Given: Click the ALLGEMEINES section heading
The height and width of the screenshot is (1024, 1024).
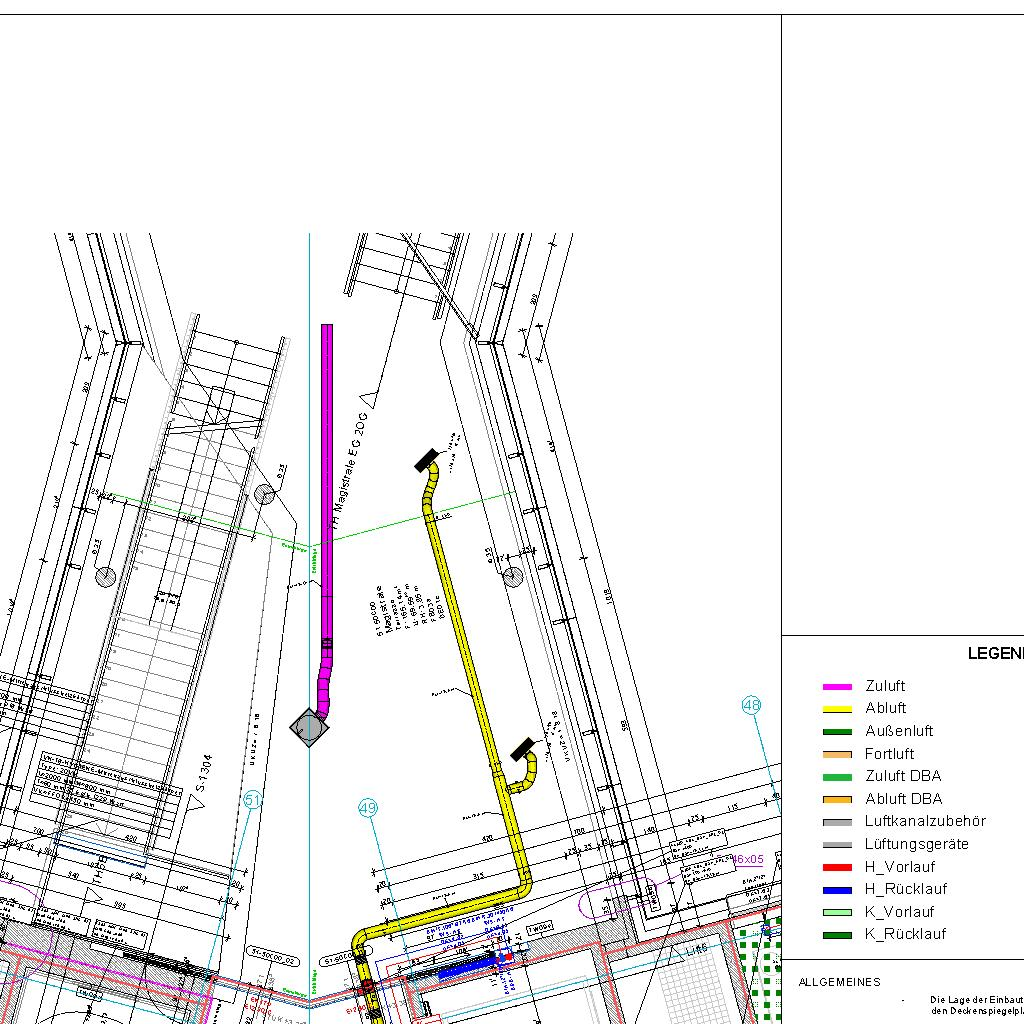Looking at the screenshot, I should click(839, 982).
